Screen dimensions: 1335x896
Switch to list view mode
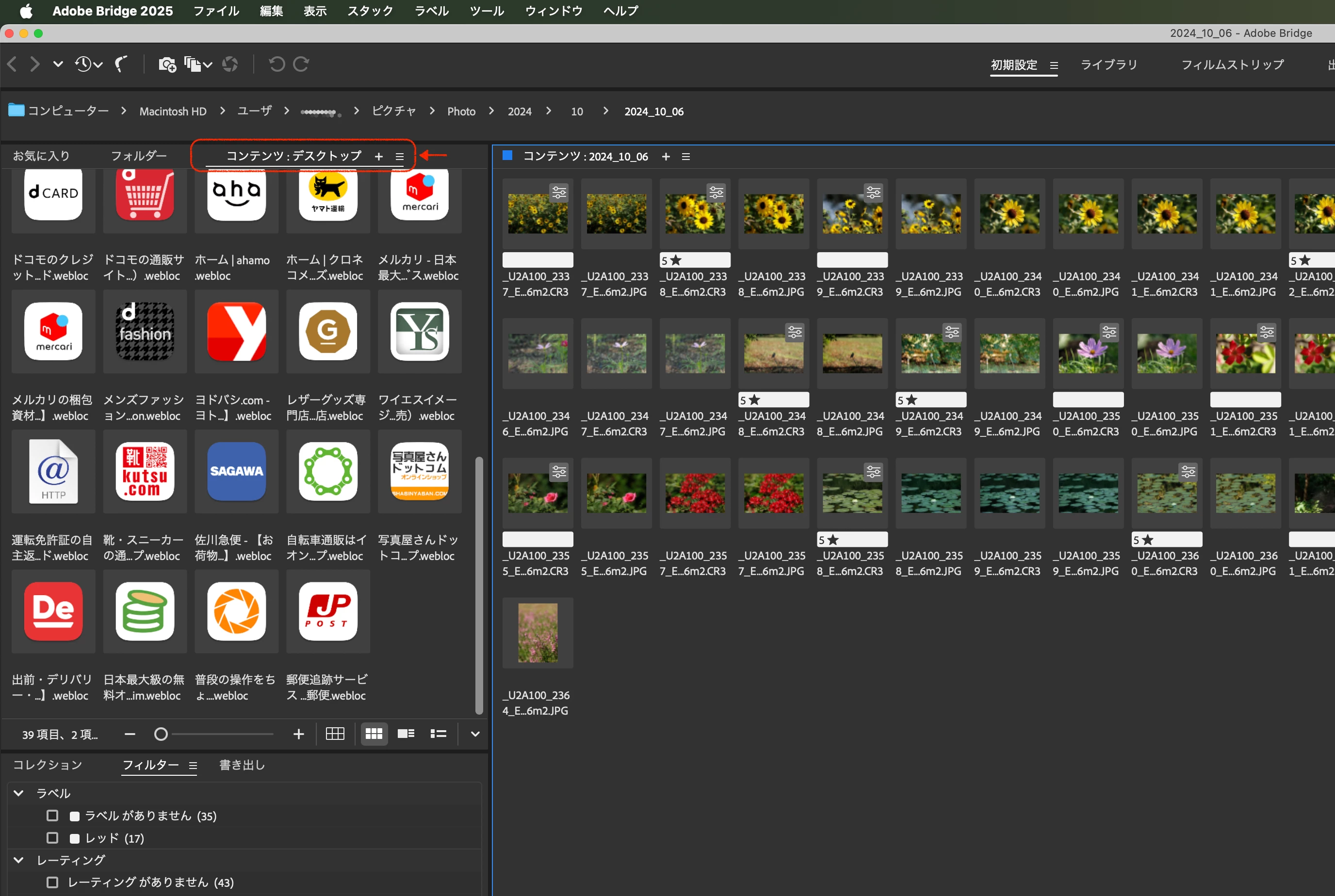pyautogui.click(x=439, y=734)
